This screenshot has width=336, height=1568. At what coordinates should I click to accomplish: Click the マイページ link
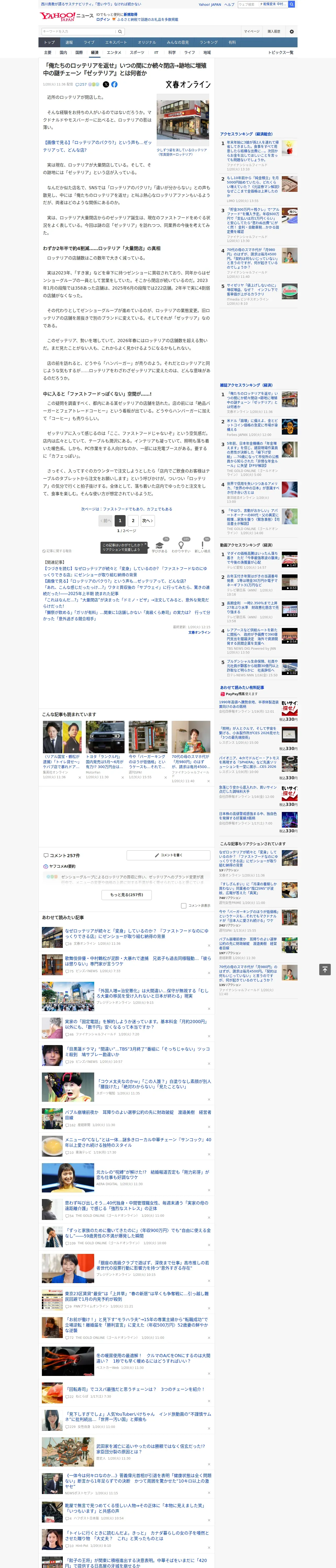pyautogui.click(x=251, y=32)
